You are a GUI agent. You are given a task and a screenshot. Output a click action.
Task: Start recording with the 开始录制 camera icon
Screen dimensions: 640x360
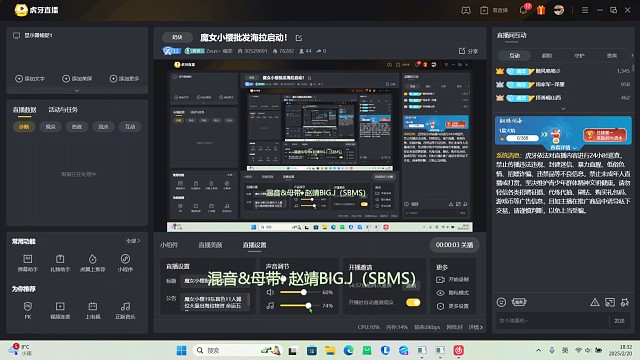click(x=440, y=280)
